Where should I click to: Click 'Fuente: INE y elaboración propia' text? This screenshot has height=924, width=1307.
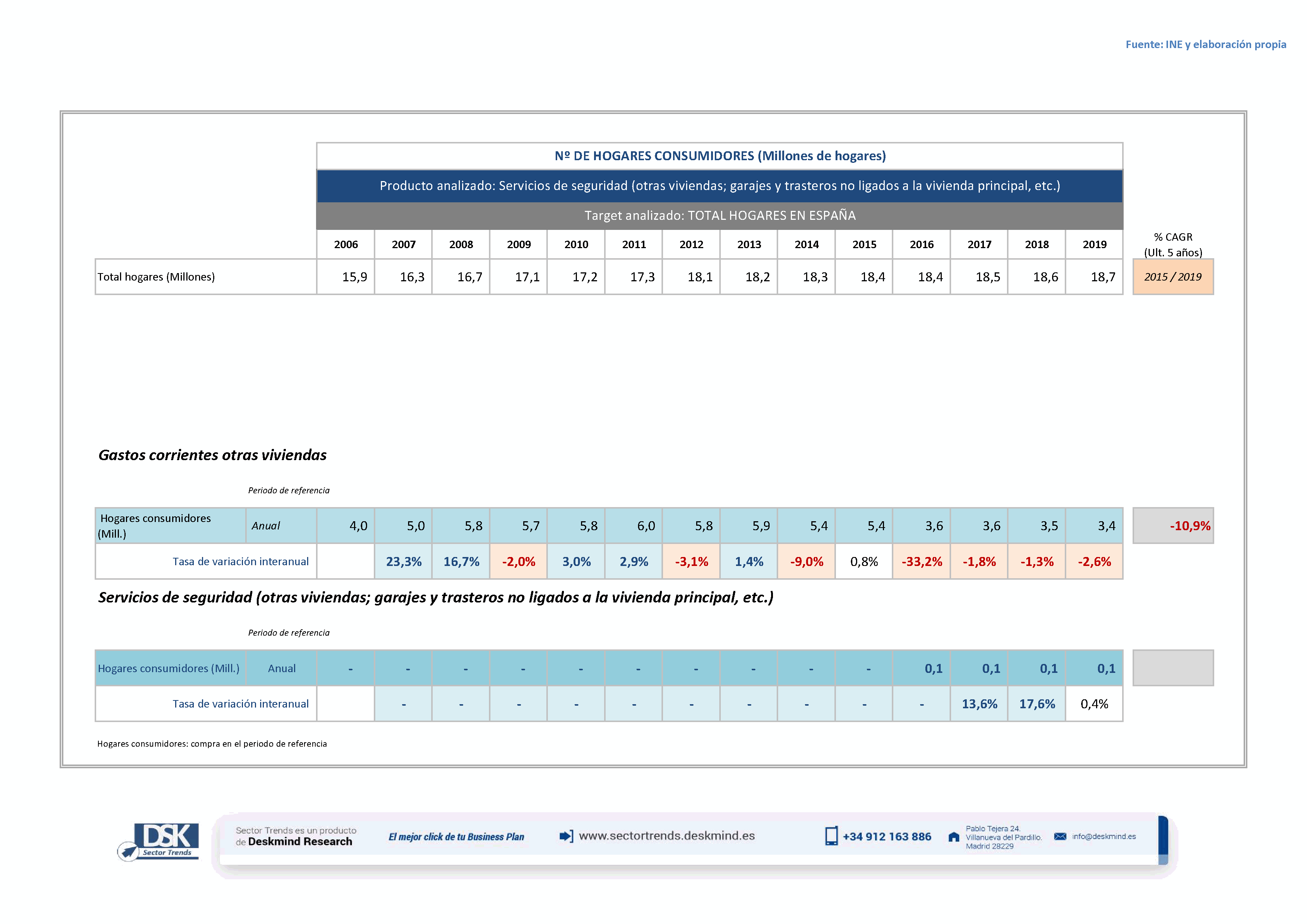(x=1205, y=44)
